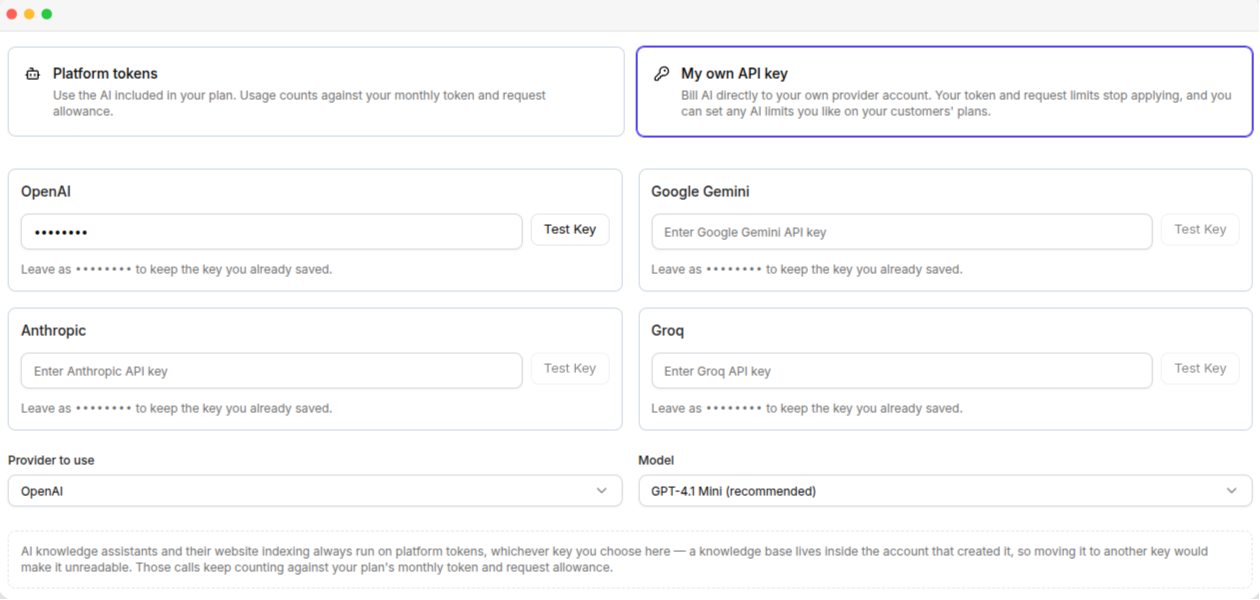Minimize the window with the yellow button
The height and width of the screenshot is (600, 1260).
coord(29,14)
